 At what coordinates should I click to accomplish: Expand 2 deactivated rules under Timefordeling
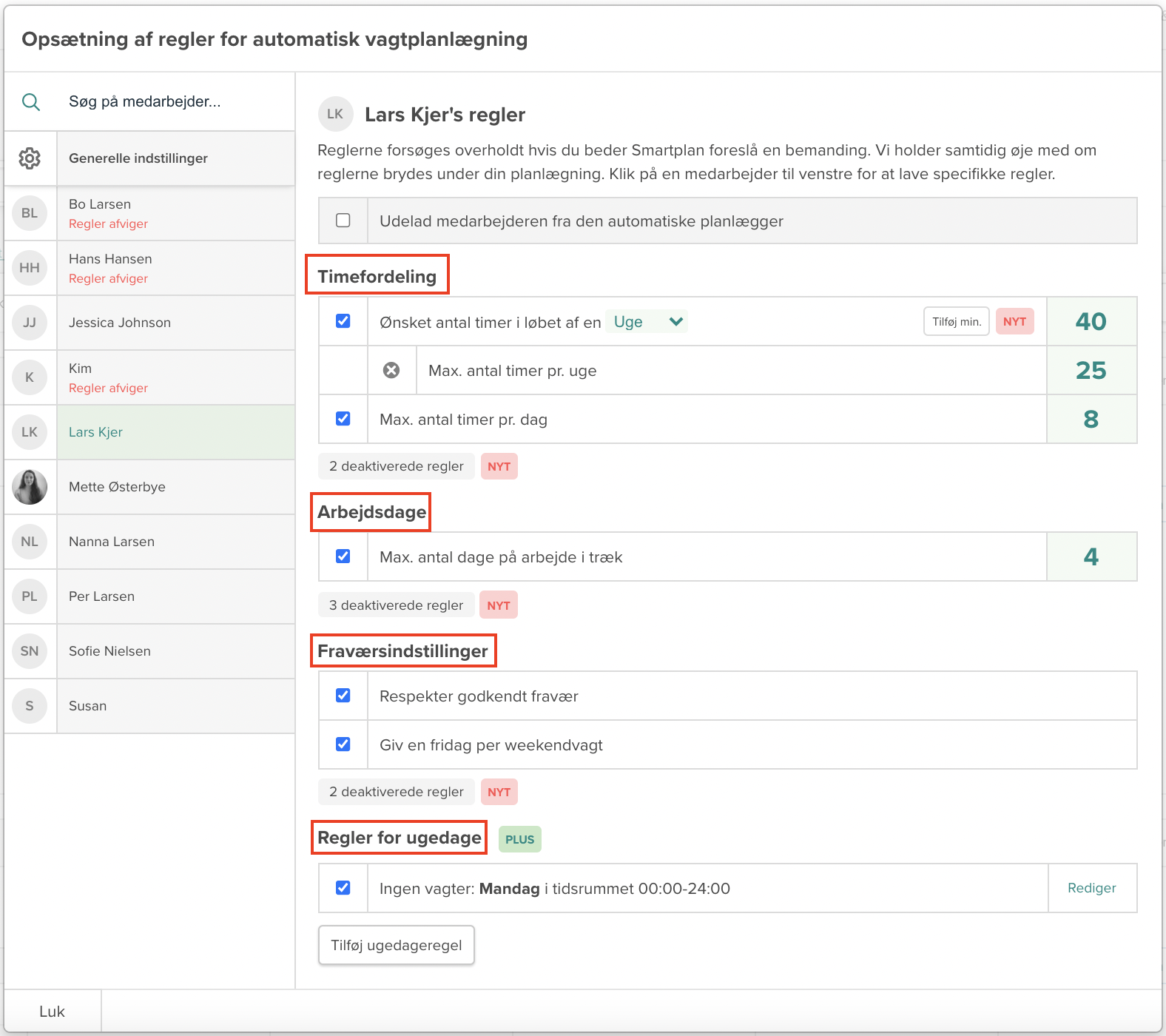[x=397, y=466]
